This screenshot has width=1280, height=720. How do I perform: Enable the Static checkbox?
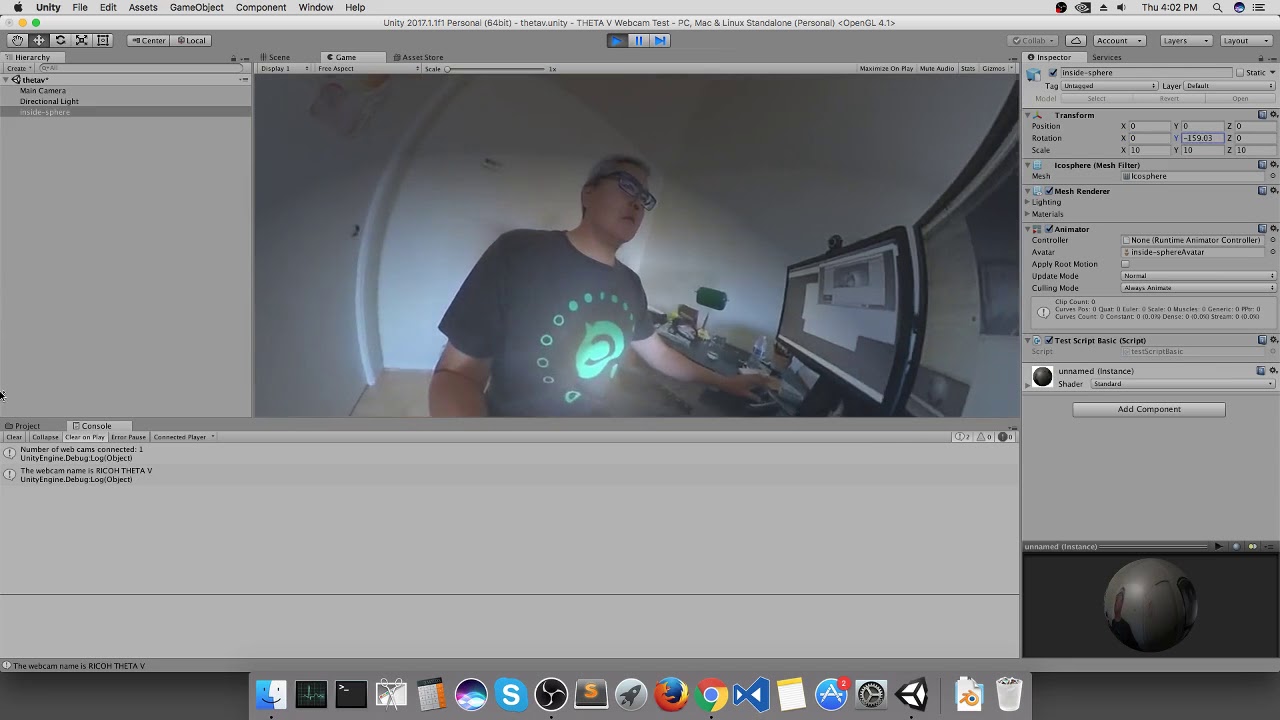pos(1240,73)
